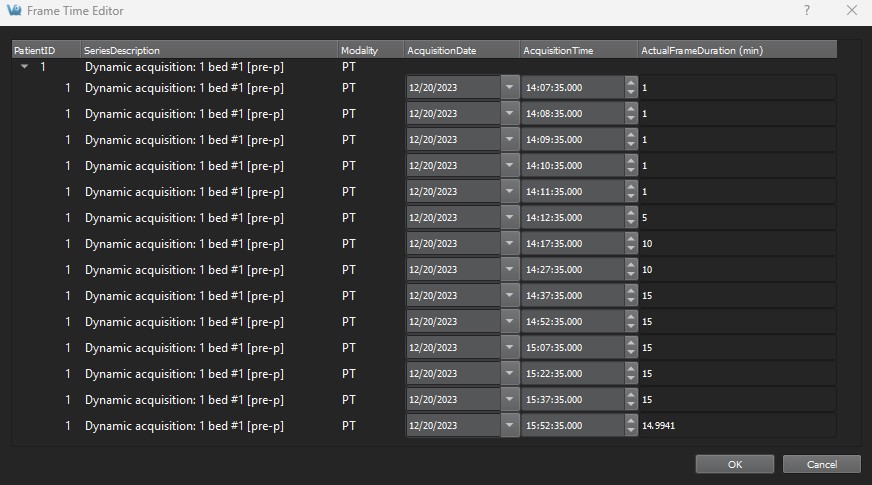Click the acquisition time field 14:27:35.000

point(572,270)
